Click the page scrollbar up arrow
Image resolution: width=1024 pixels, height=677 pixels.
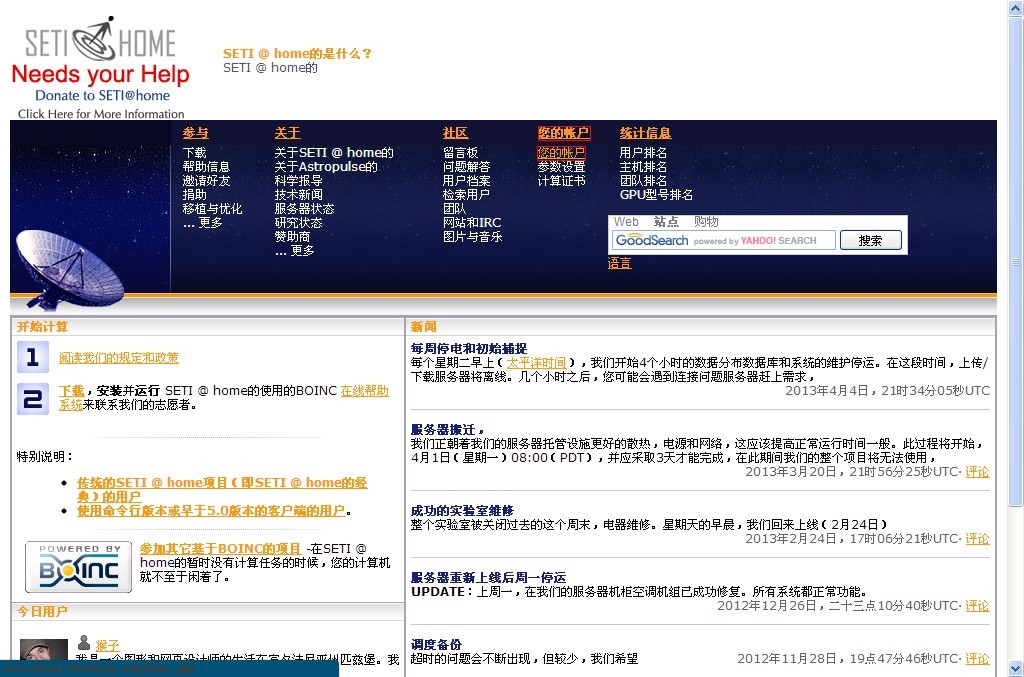point(1016,7)
